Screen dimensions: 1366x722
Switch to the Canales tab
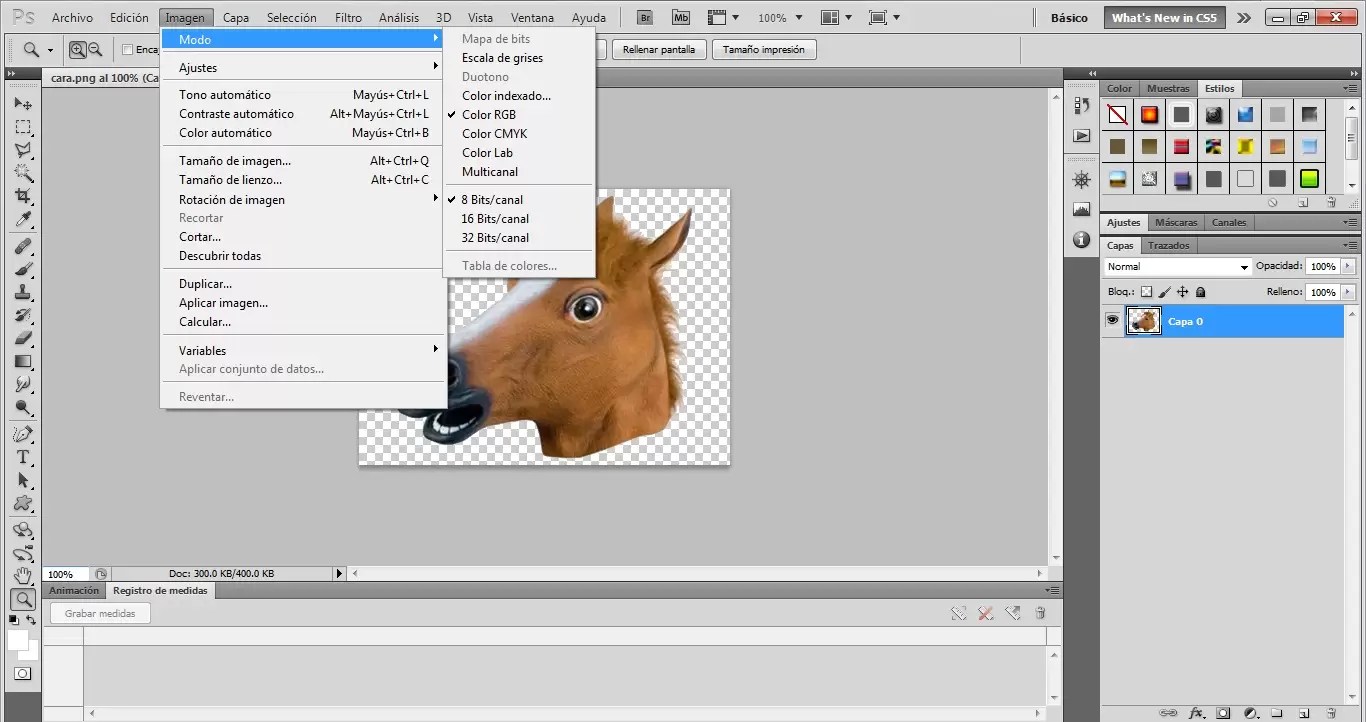pos(1228,222)
